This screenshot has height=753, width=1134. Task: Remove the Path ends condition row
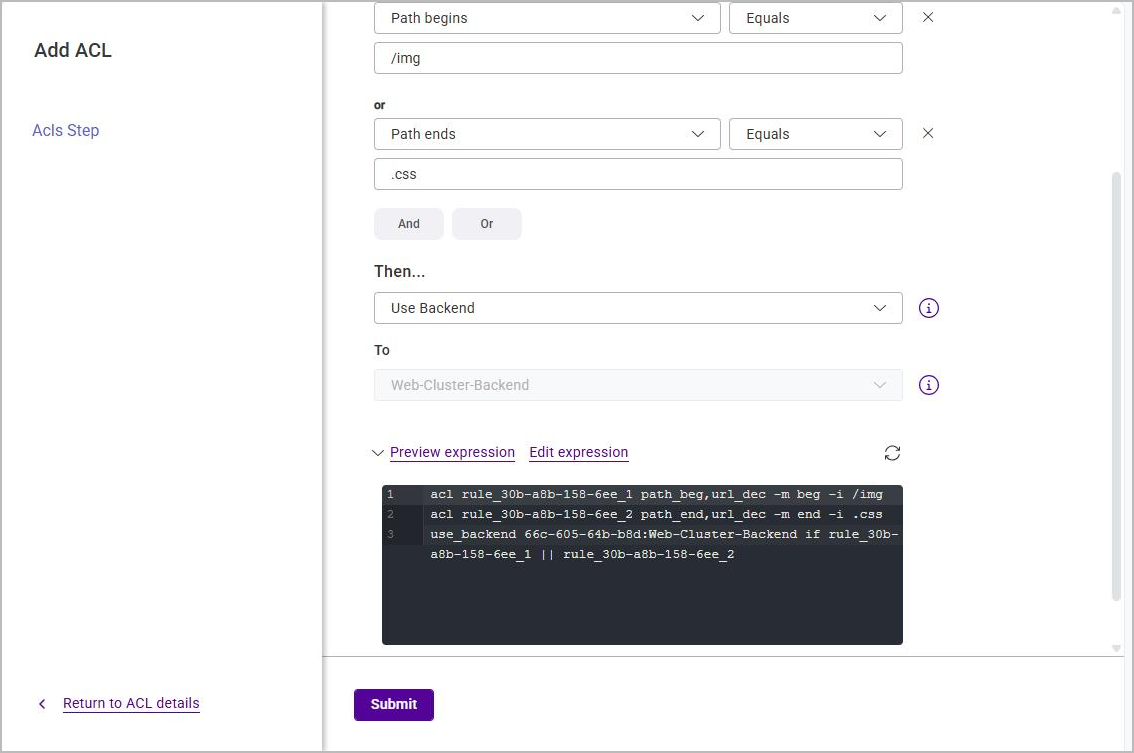928,133
